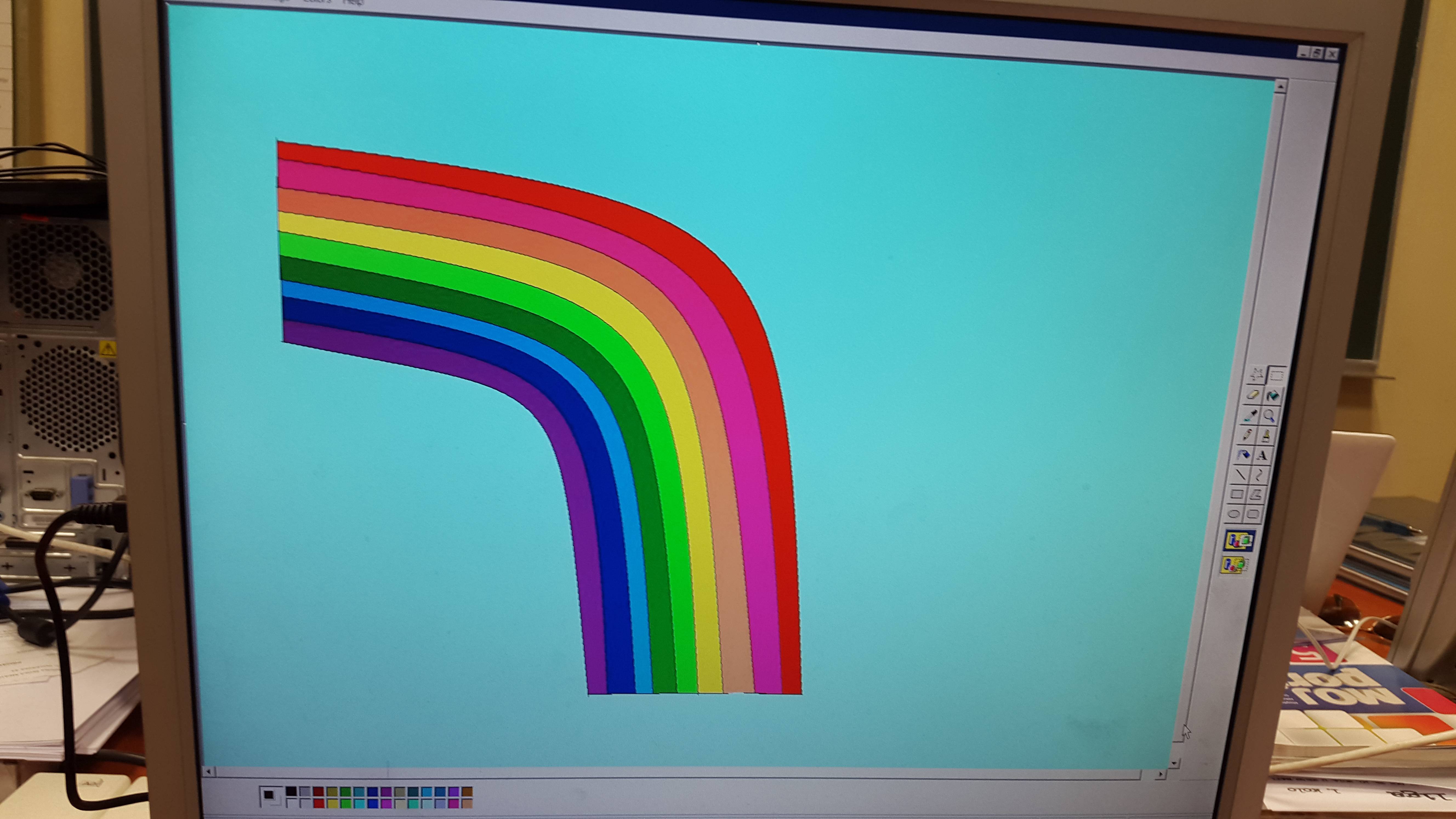Select the rectangular Select tool
Viewport: 1456px width, 819px height.
[x=1277, y=375]
